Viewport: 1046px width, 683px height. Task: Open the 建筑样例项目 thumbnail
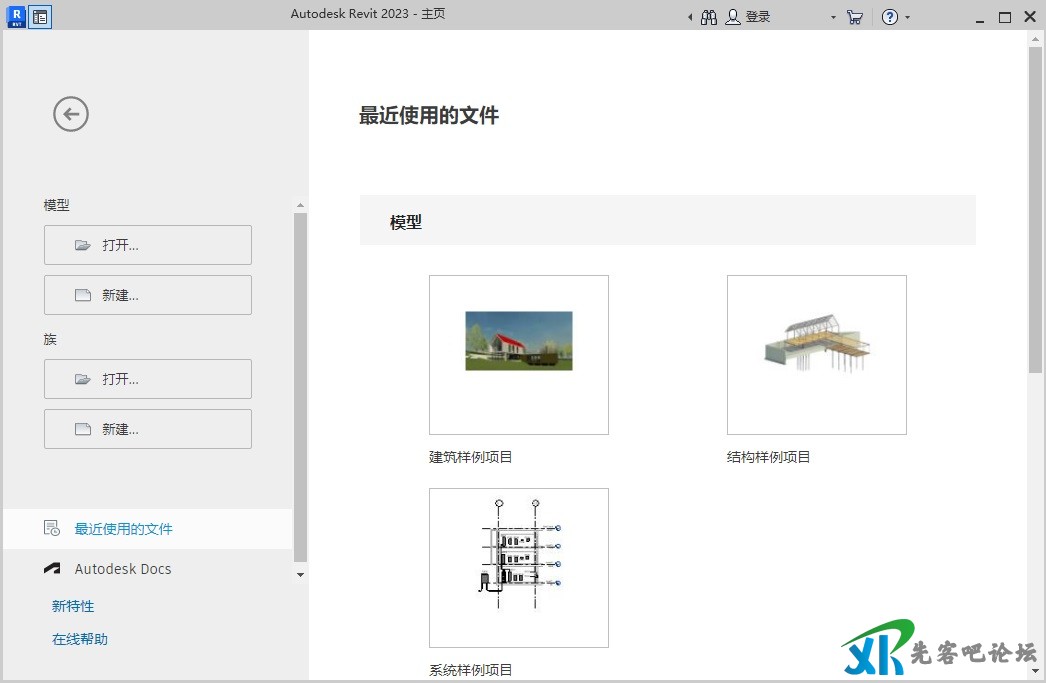[518, 355]
